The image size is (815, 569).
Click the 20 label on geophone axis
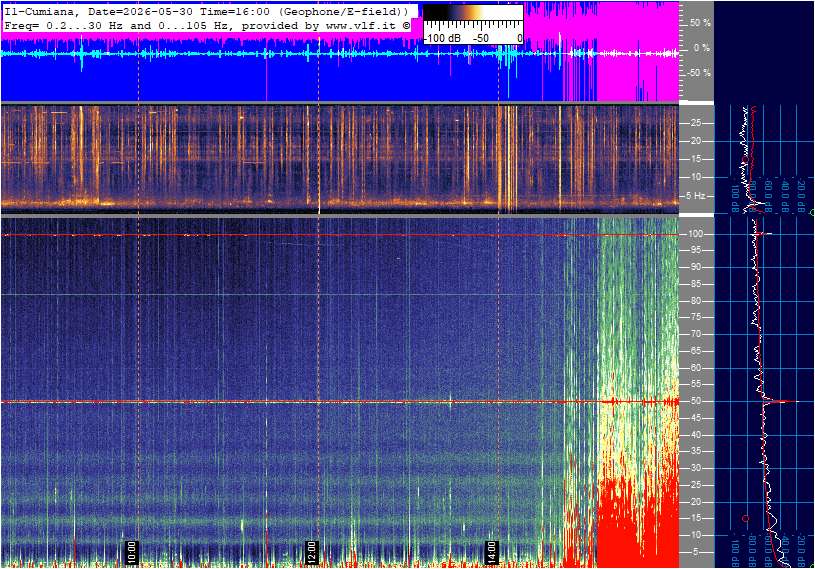695,141
